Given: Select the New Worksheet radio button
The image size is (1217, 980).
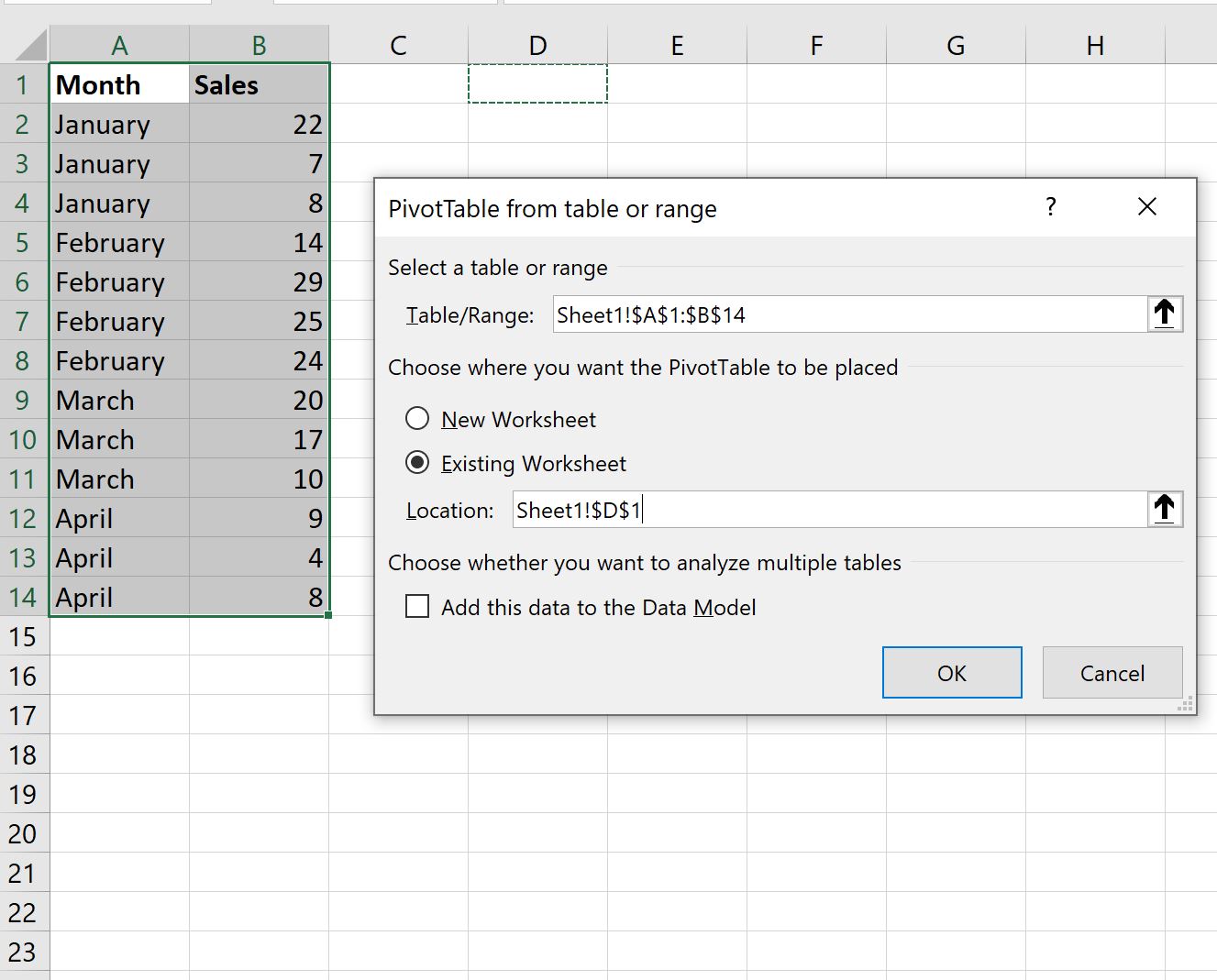Looking at the screenshot, I should point(417,418).
